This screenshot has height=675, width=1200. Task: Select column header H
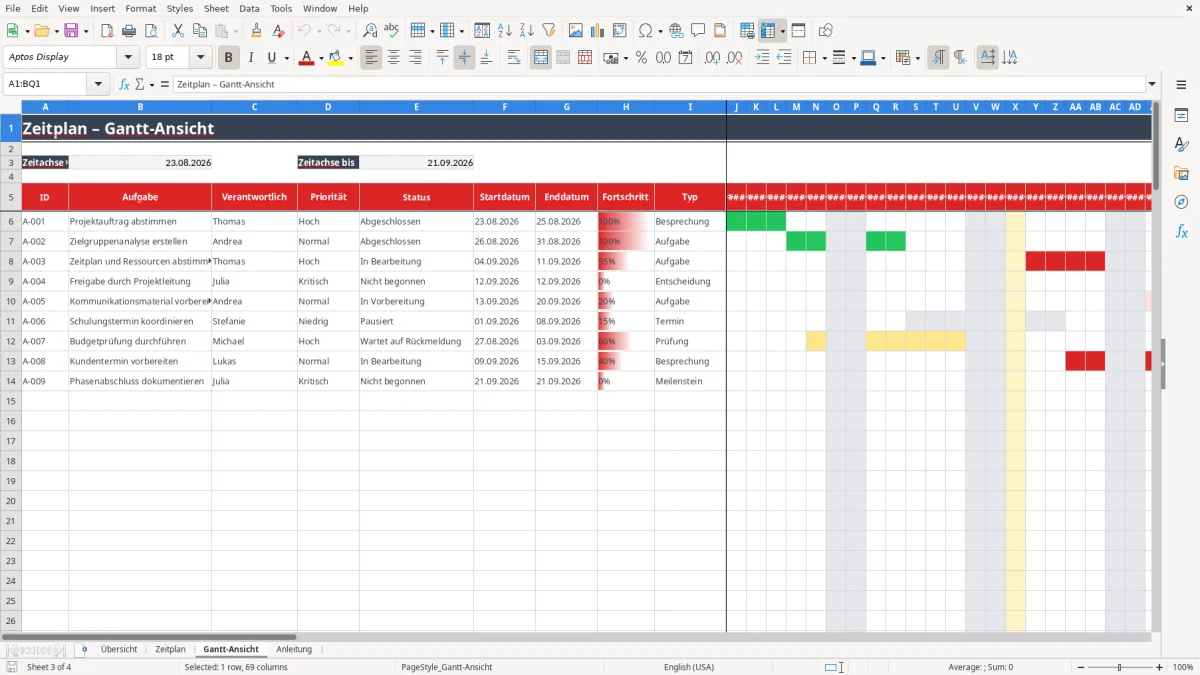tap(626, 107)
